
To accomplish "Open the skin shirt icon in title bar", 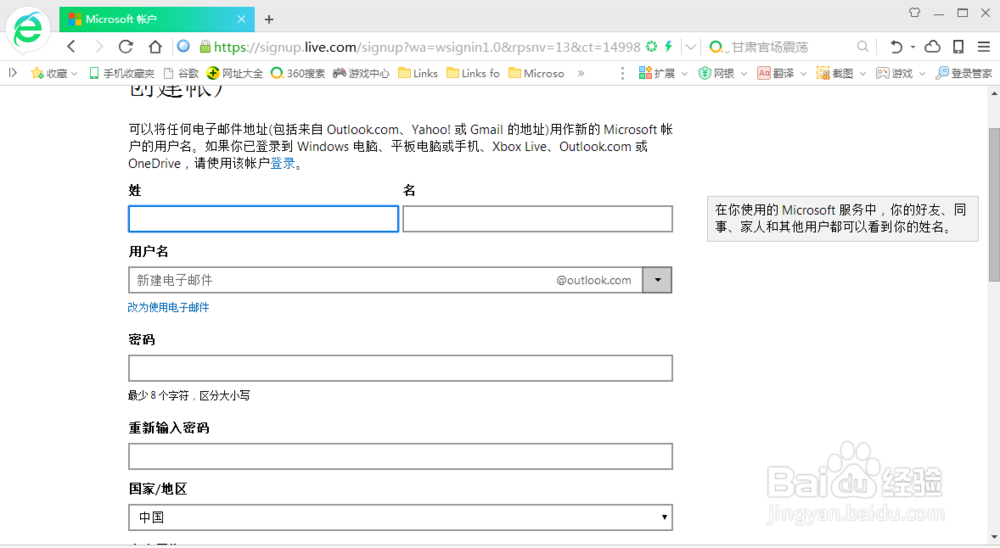I will (x=915, y=13).
